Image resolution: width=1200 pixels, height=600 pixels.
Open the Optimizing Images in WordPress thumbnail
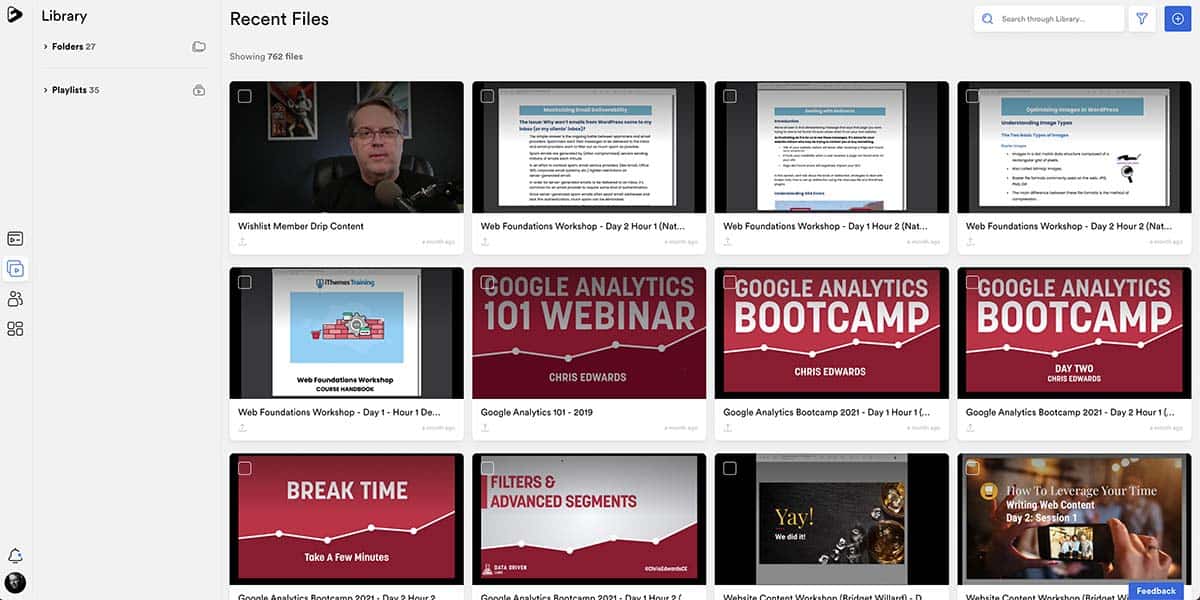(1074, 147)
